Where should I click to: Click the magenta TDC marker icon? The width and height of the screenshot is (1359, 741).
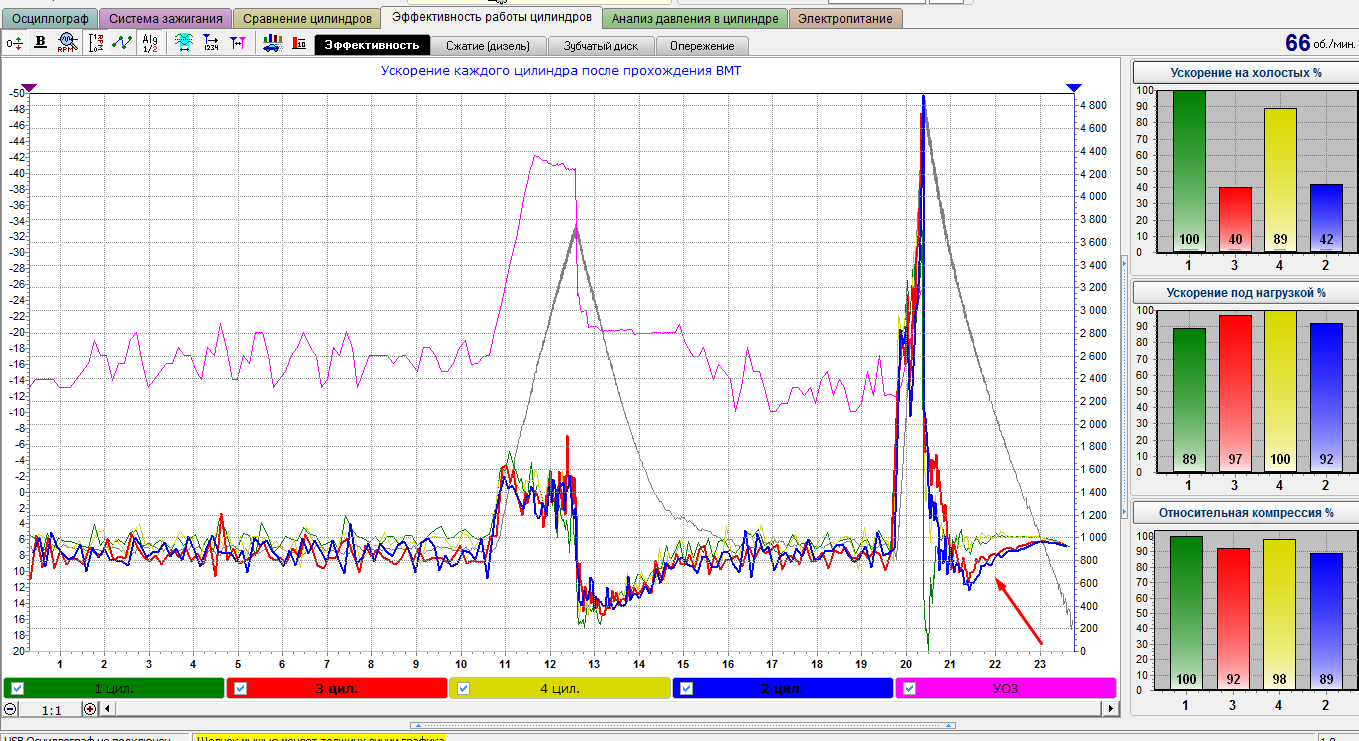click(x=237, y=42)
